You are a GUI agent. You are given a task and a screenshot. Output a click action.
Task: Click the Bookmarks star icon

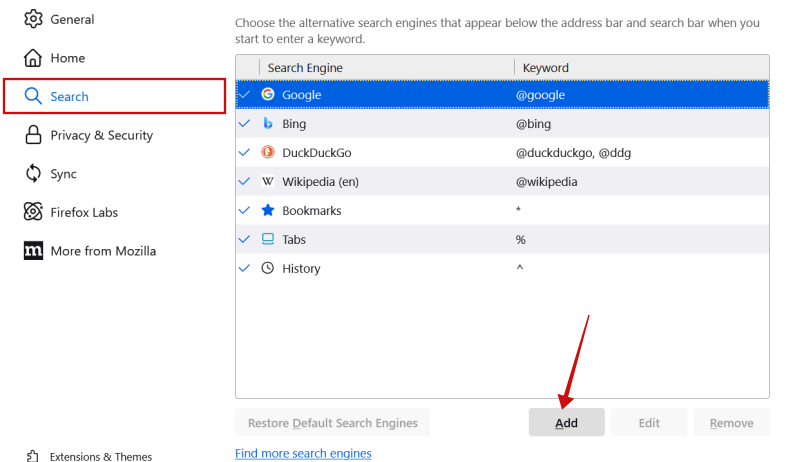click(268, 210)
